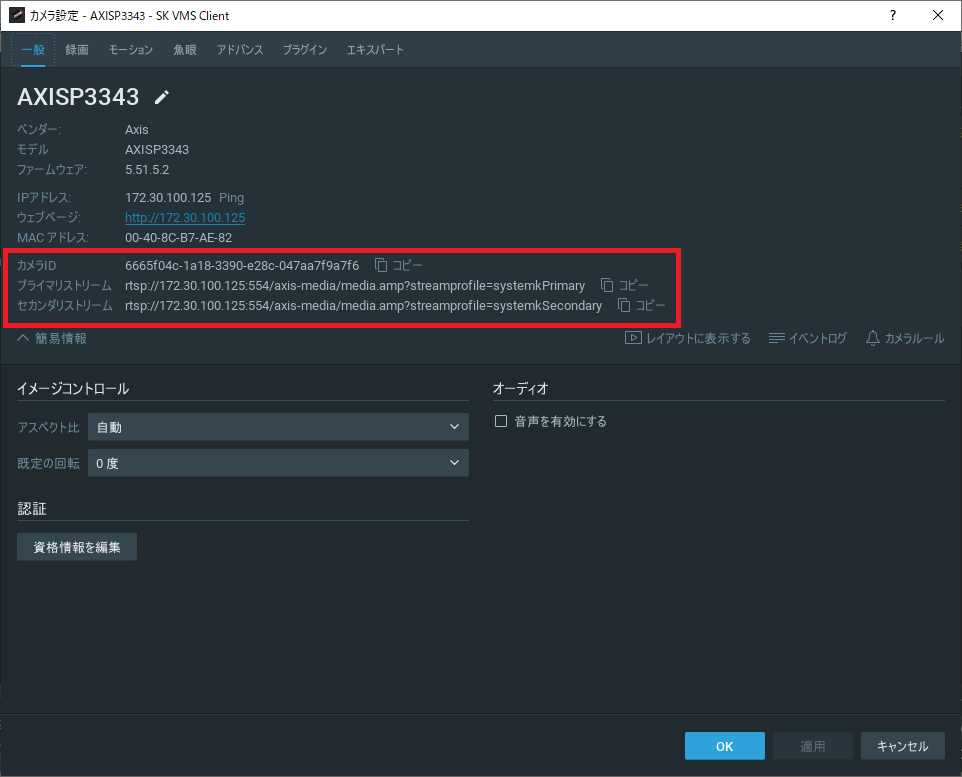The width and height of the screenshot is (962, 777).
Task: Click the IP address value 172.30.100.125
Action: tap(168, 198)
